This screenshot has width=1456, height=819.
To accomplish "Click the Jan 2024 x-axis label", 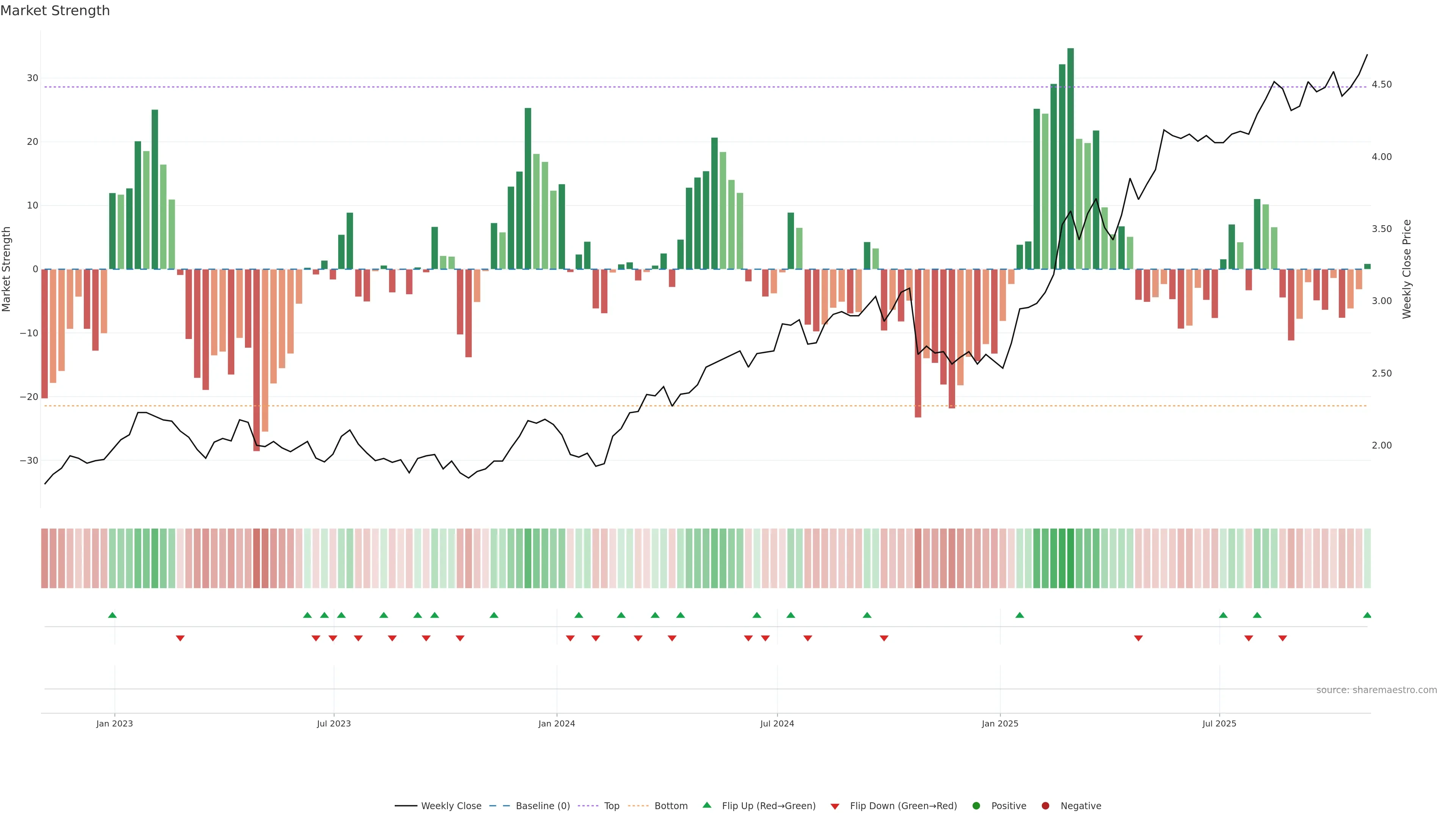I will tap(556, 723).
